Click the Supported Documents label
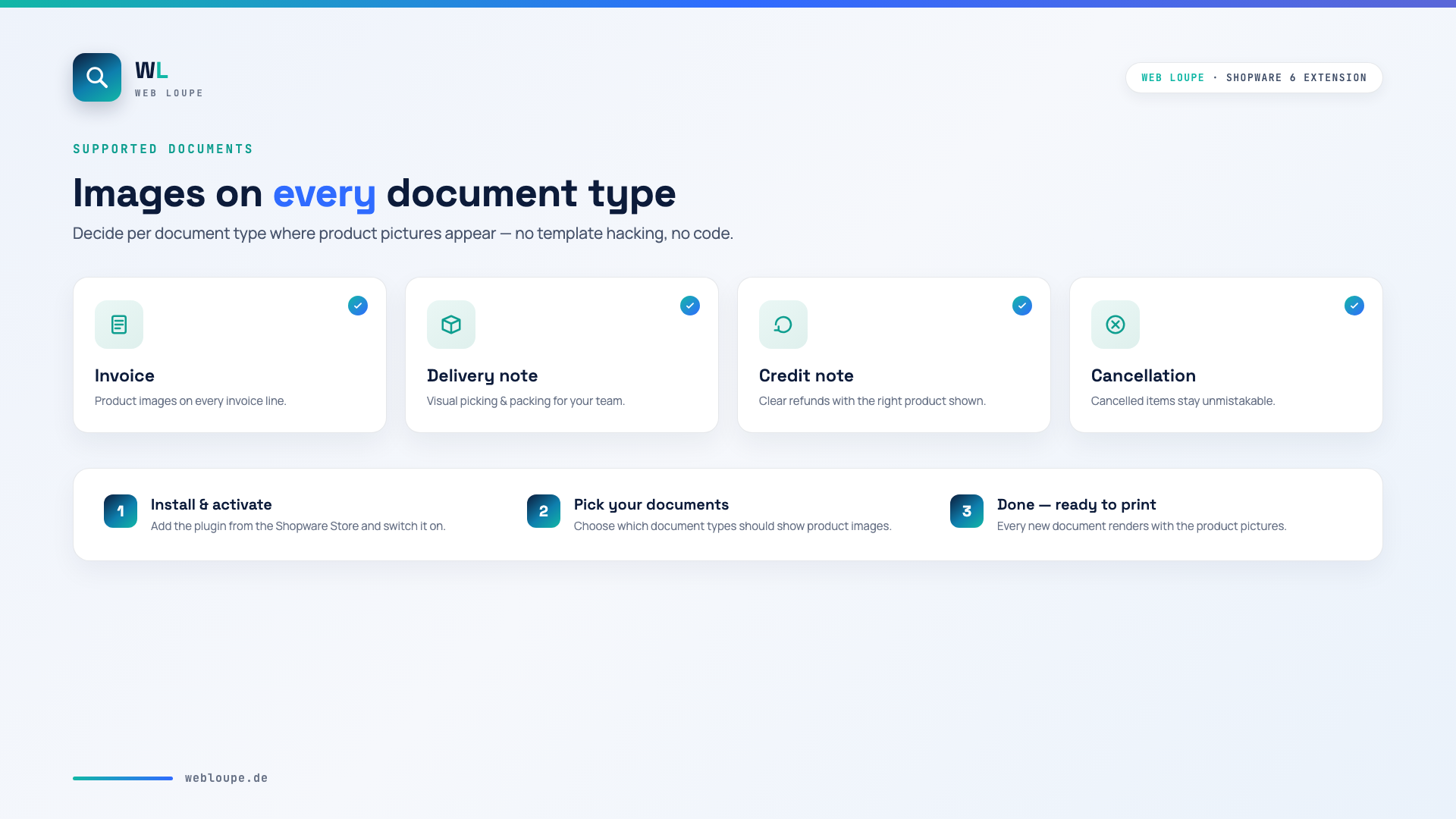 163,149
